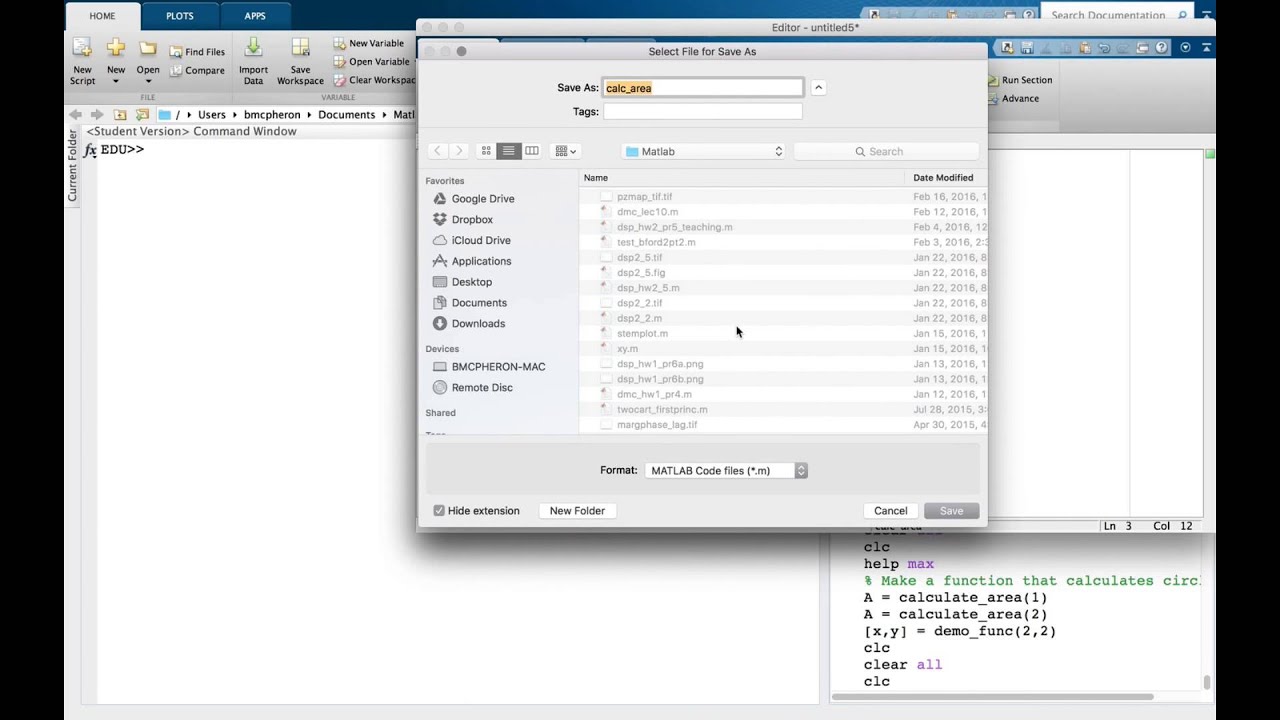Switch to the APPS tab
Viewport: 1280px width, 720px height.
[255, 16]
